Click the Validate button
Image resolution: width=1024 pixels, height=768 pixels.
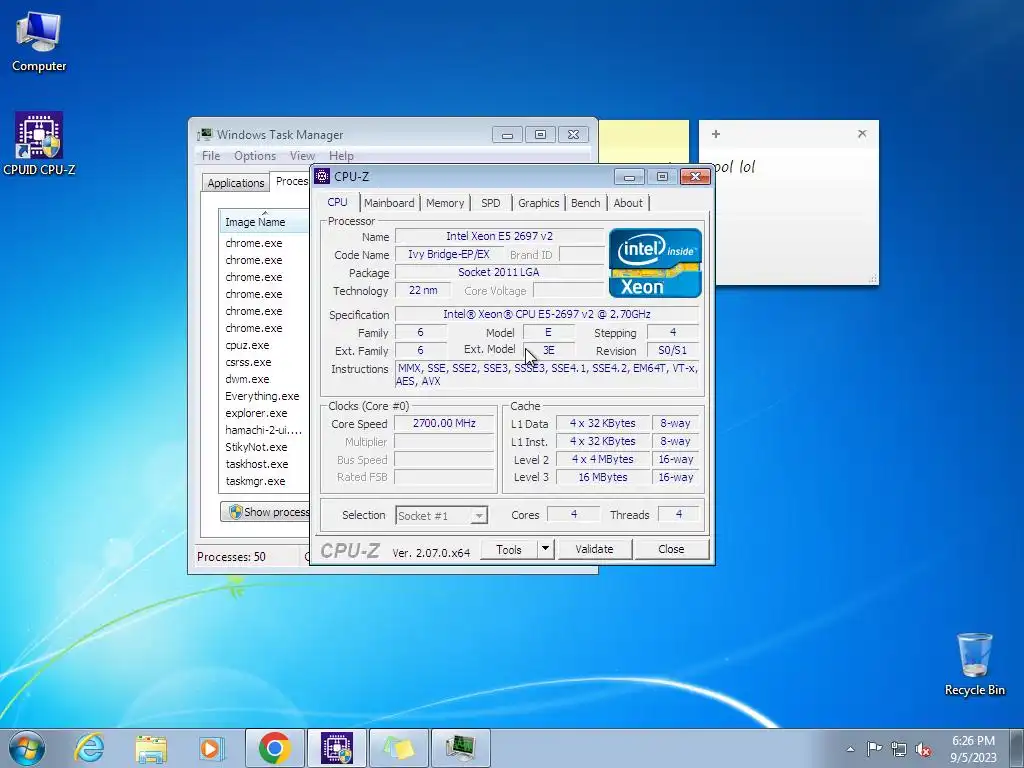pyautogui.click(x=594, y=549)
